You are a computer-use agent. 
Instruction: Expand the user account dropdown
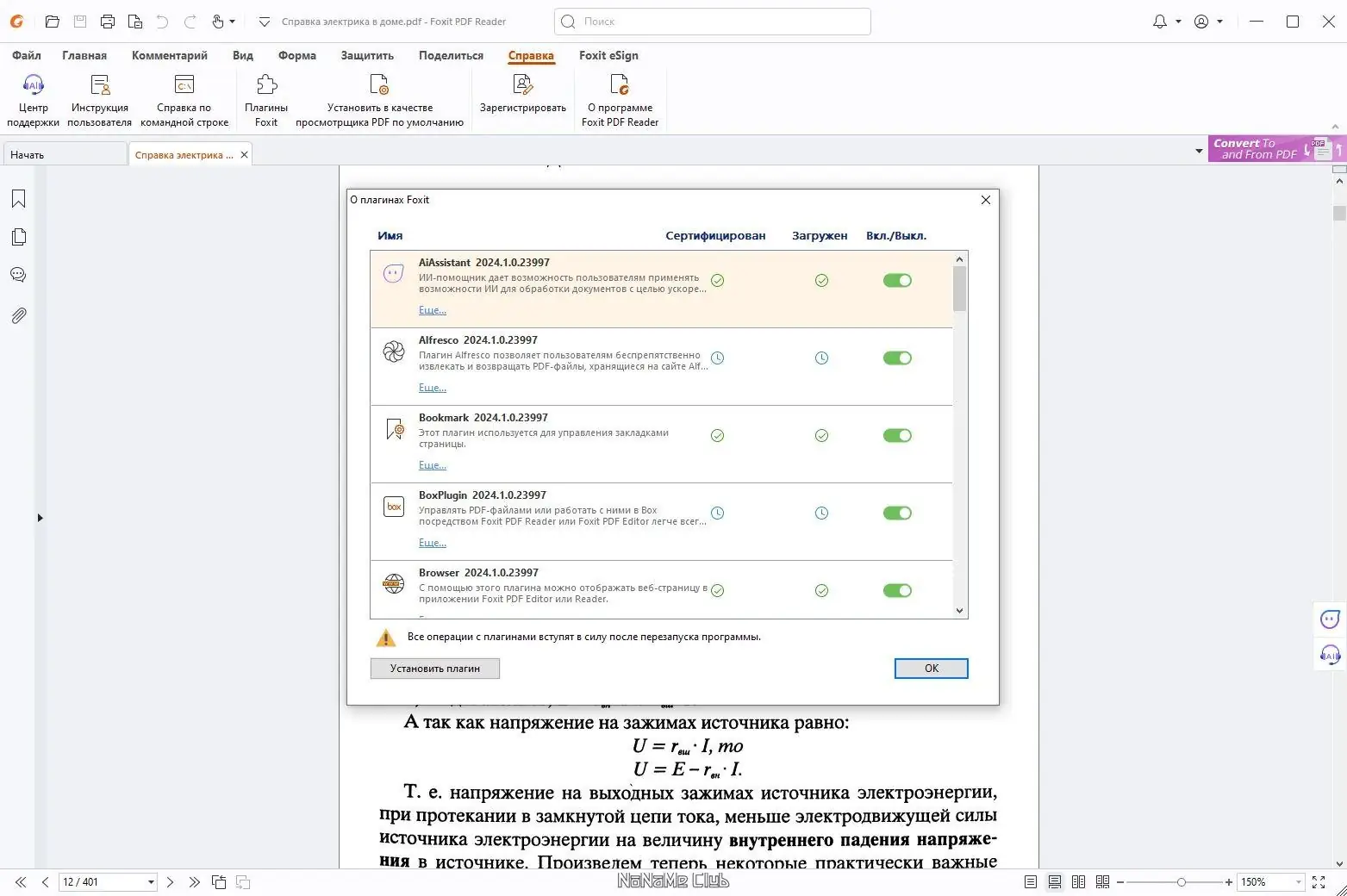[1220, 22]
